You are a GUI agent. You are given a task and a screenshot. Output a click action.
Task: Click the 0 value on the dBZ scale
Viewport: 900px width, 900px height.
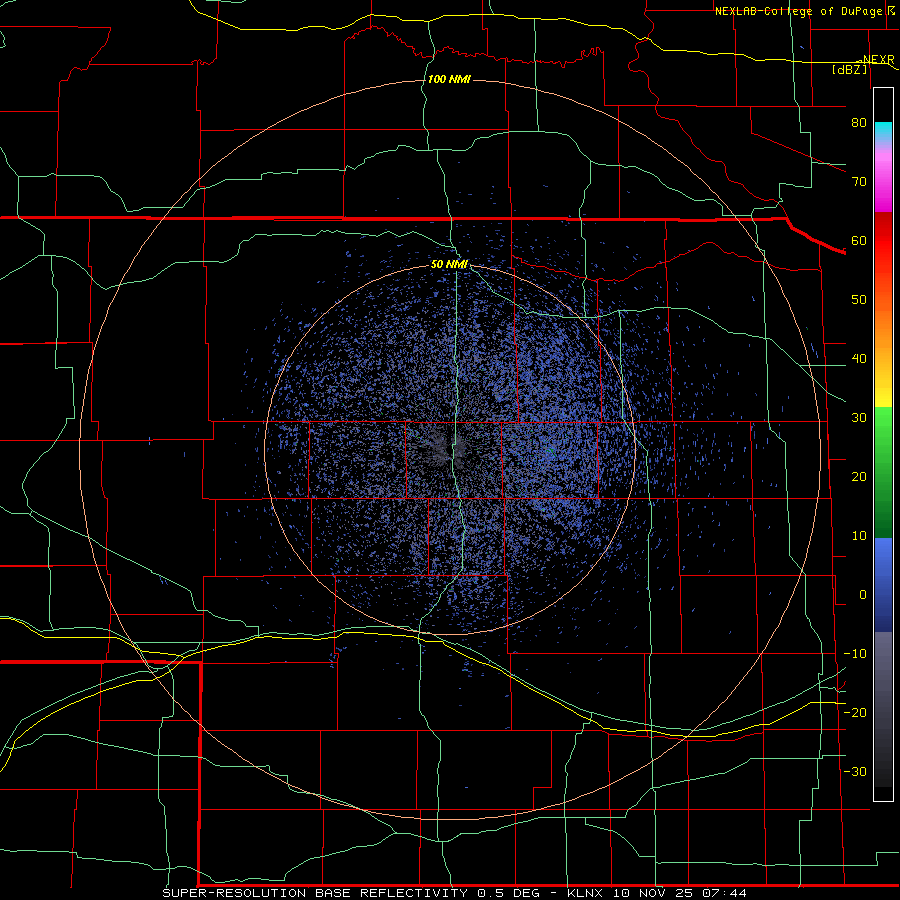[863, 595]
